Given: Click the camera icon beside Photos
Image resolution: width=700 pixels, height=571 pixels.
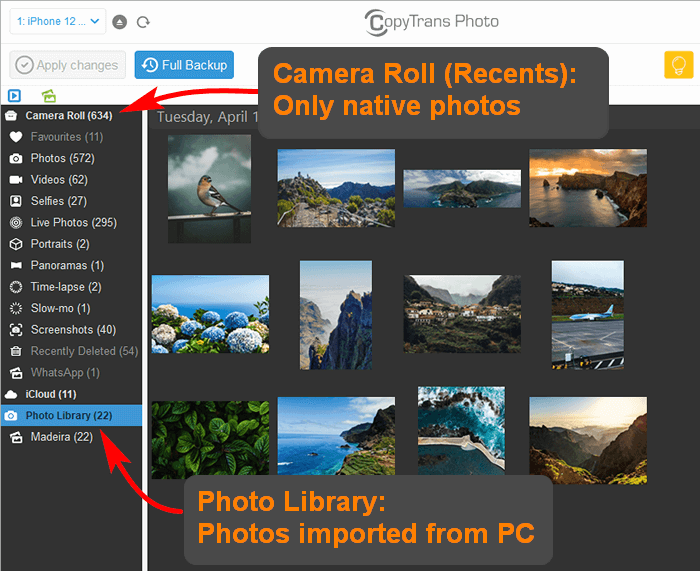Looking at the screenshot, I should pos(16,158).
